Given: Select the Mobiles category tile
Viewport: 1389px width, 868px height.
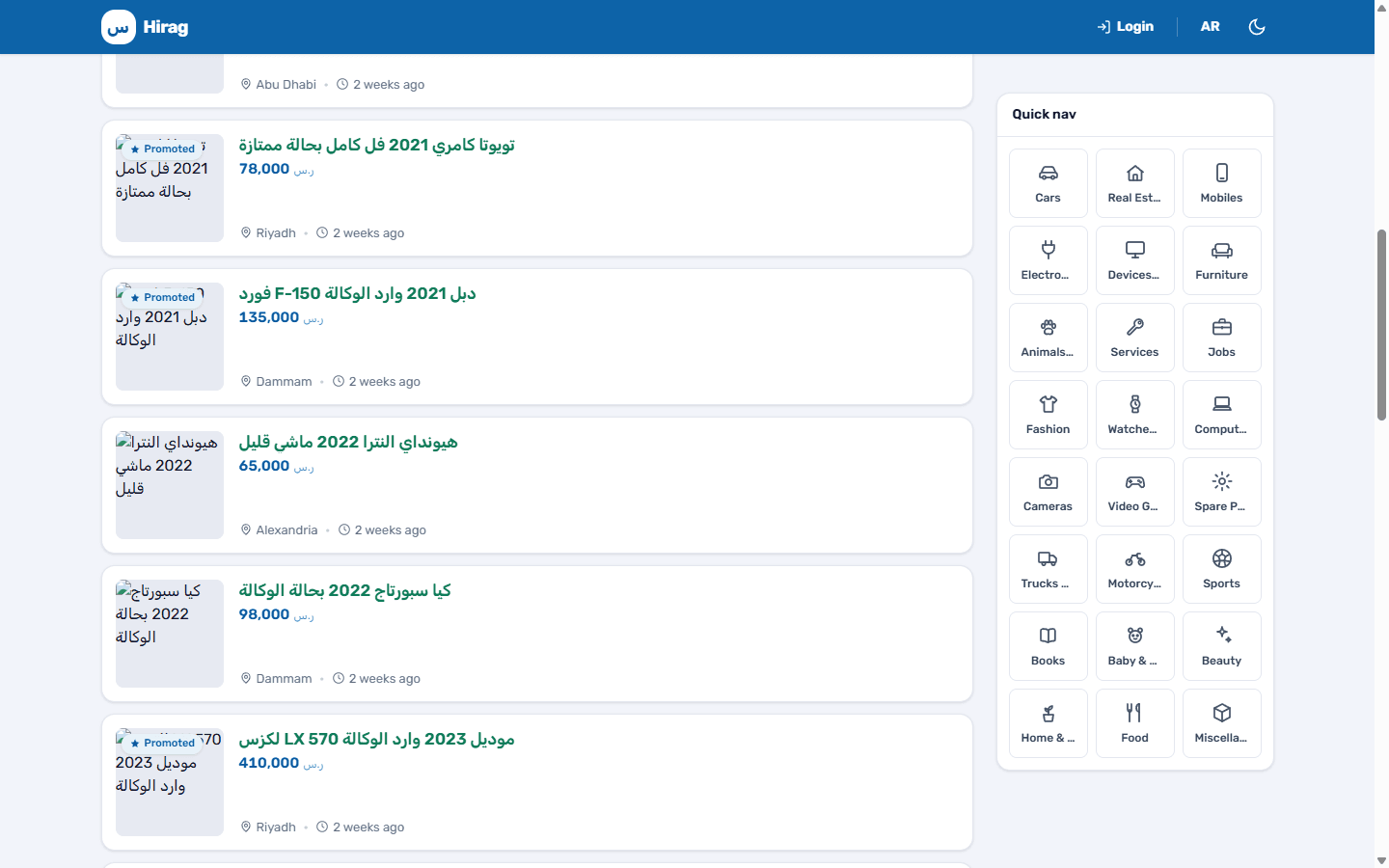Looking at the screenshot, I should pos(1221,183).
